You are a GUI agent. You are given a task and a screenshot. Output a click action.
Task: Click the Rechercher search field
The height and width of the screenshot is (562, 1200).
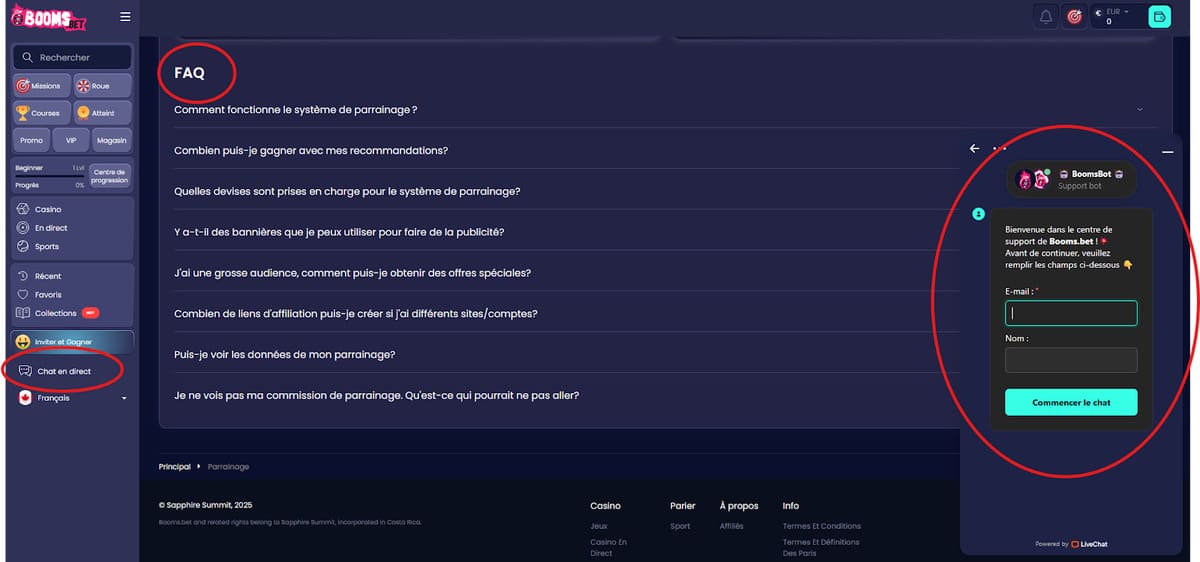pos(73,57)
